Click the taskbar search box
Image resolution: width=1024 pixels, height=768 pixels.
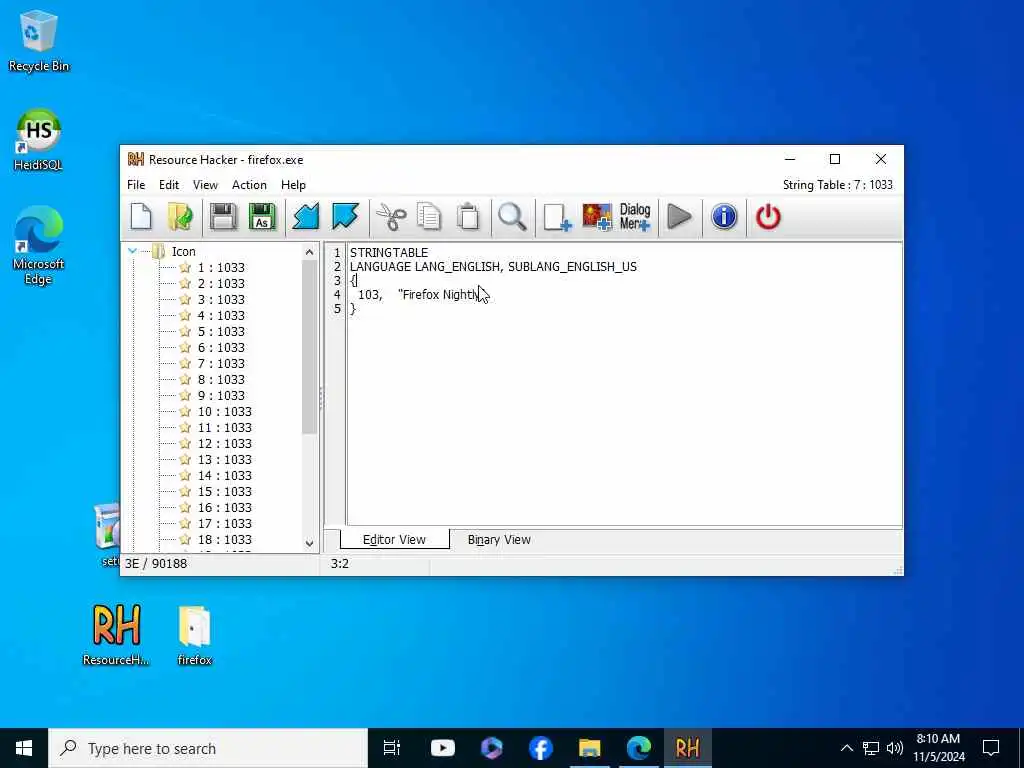[208, 748]
